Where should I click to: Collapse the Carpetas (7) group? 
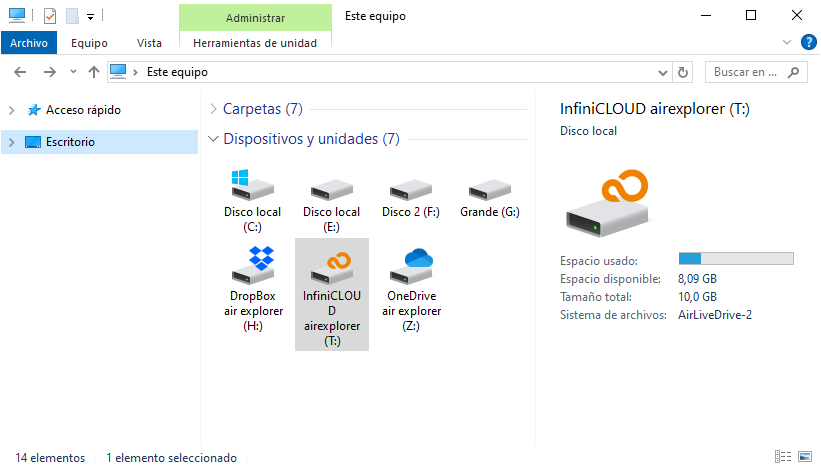(214, 108)
